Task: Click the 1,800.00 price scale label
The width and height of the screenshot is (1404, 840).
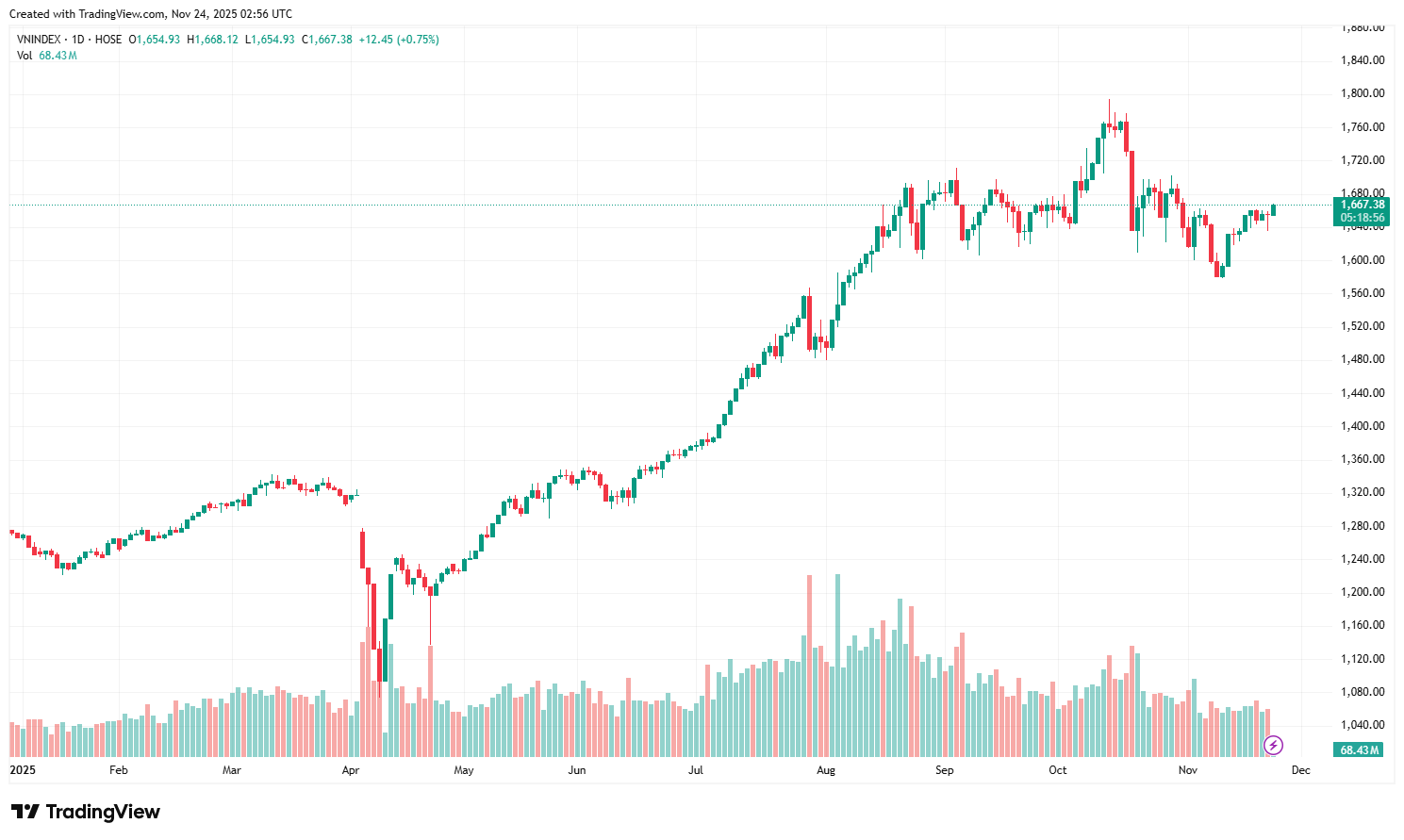Action: [1363, 93]
